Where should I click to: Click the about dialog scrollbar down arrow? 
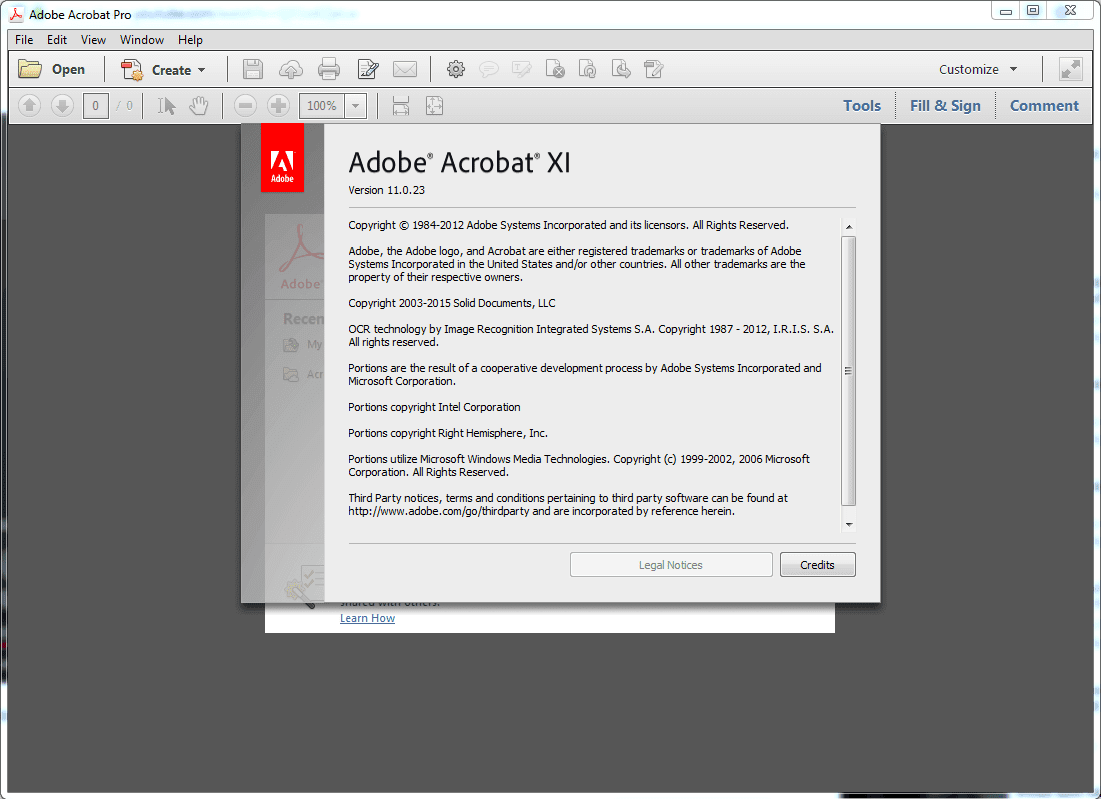click(x=849, y=524)
